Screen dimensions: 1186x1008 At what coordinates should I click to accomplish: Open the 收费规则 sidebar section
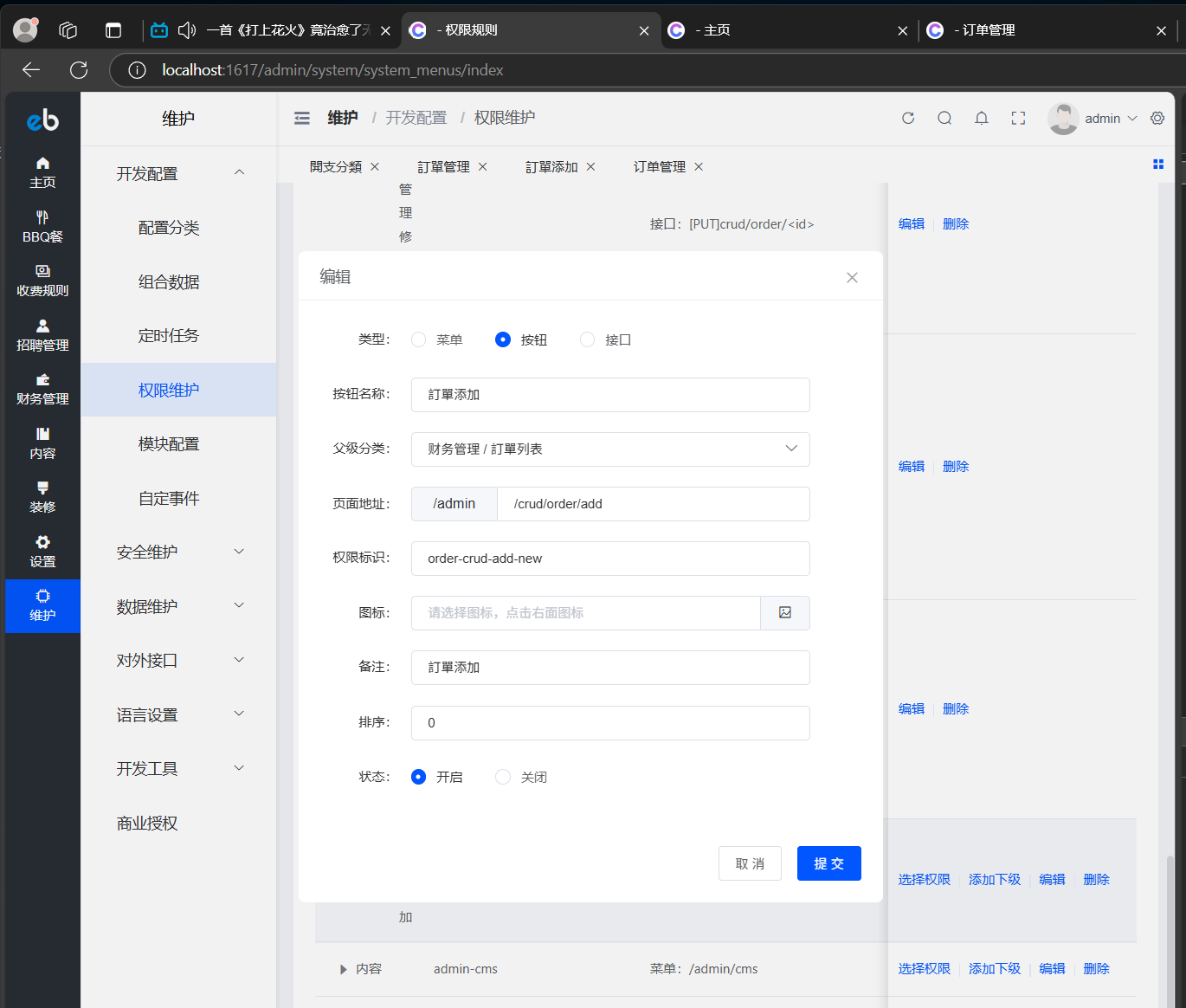(42, 281)
